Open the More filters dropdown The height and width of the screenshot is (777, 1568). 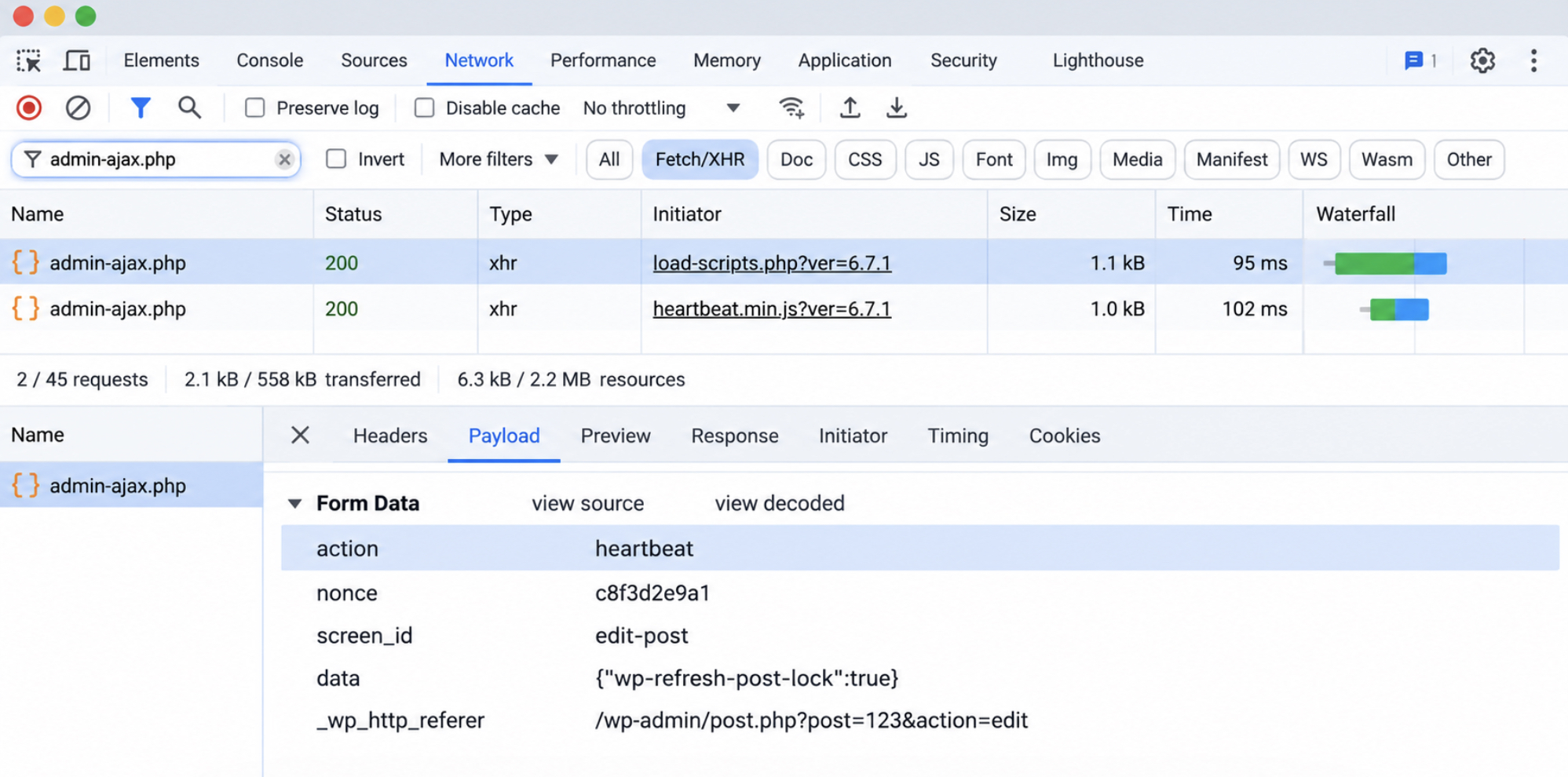tap(499, 159)
